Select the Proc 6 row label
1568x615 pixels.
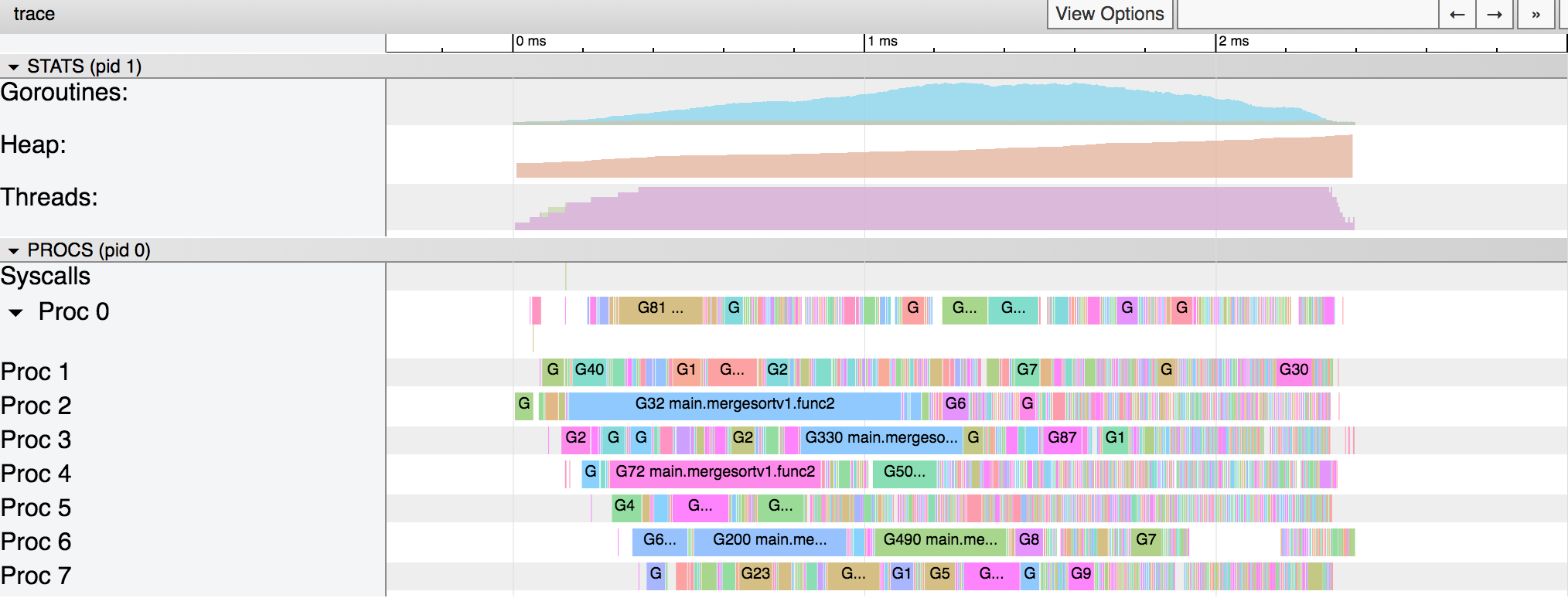click(36, 542)
